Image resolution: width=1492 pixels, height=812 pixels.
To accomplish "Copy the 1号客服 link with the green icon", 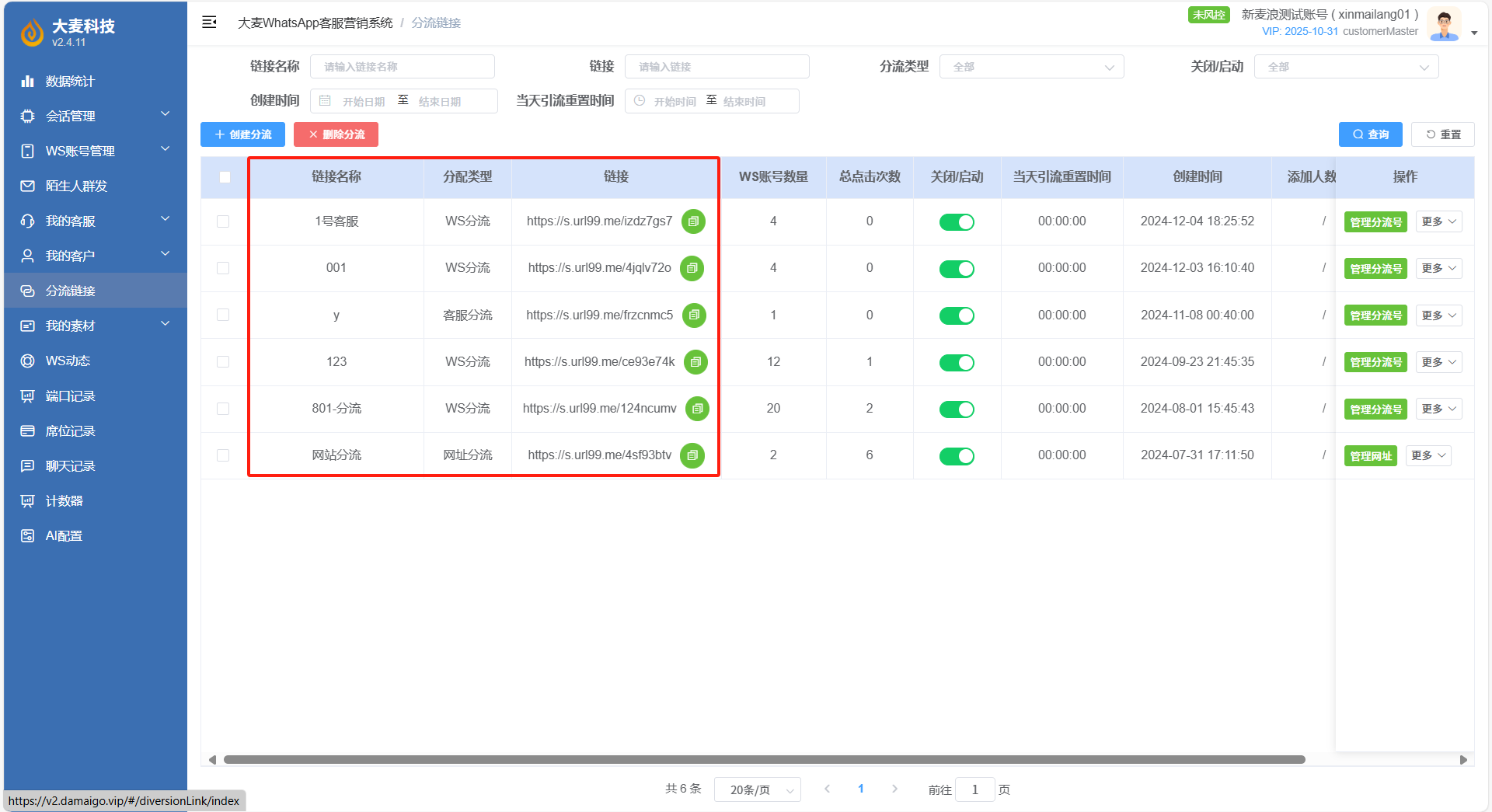I will (693, 221).
